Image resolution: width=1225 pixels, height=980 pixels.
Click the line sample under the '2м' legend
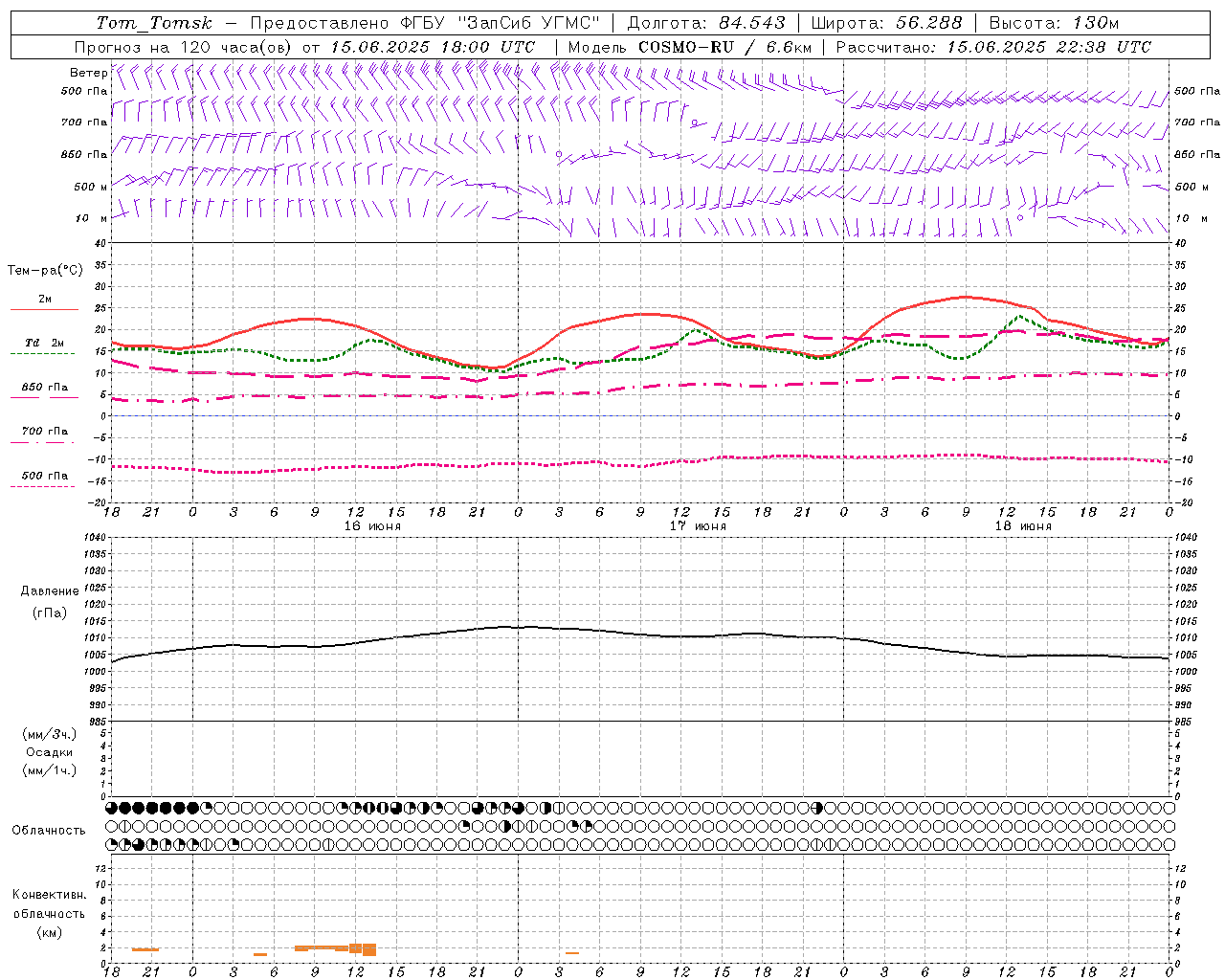coord(44,310)
